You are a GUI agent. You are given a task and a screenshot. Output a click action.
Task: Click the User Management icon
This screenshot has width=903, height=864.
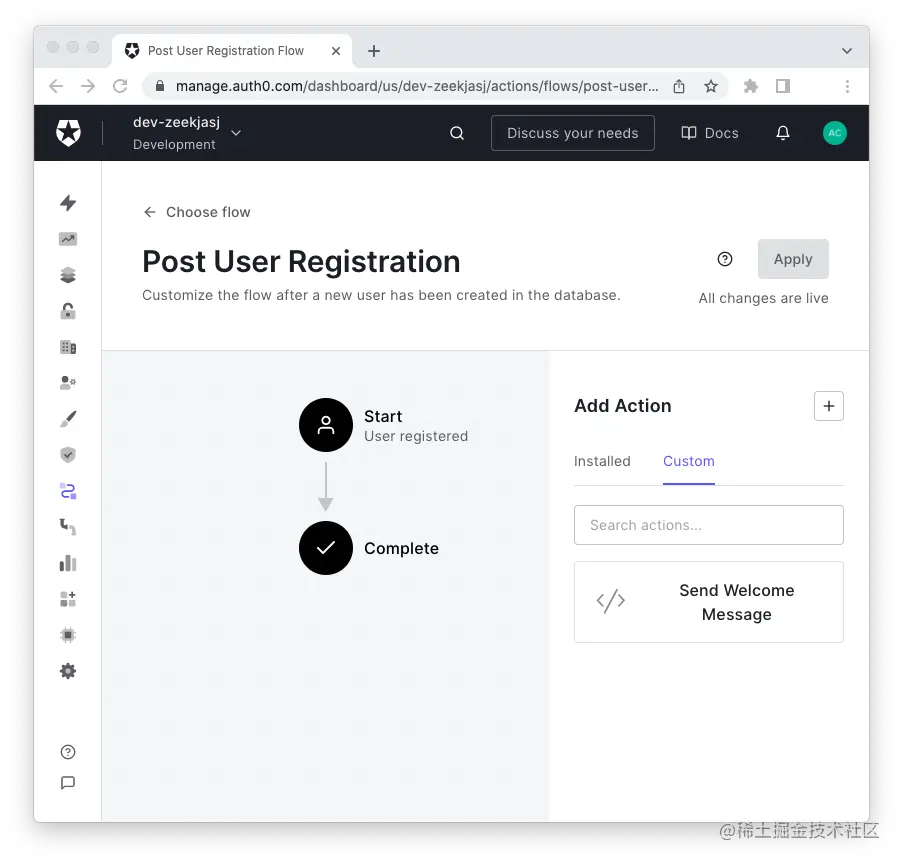click(68, 382)
